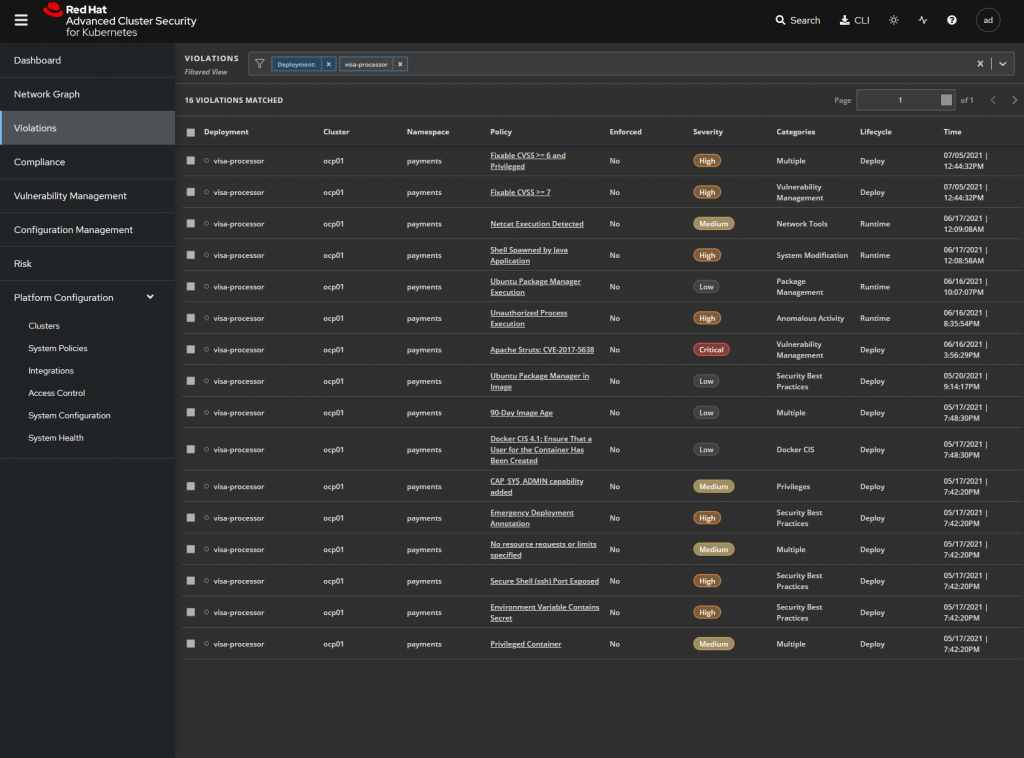This screenshot has width=1024, height=758.
Task: Click the page number stepper control
Action: click(946, 100)
